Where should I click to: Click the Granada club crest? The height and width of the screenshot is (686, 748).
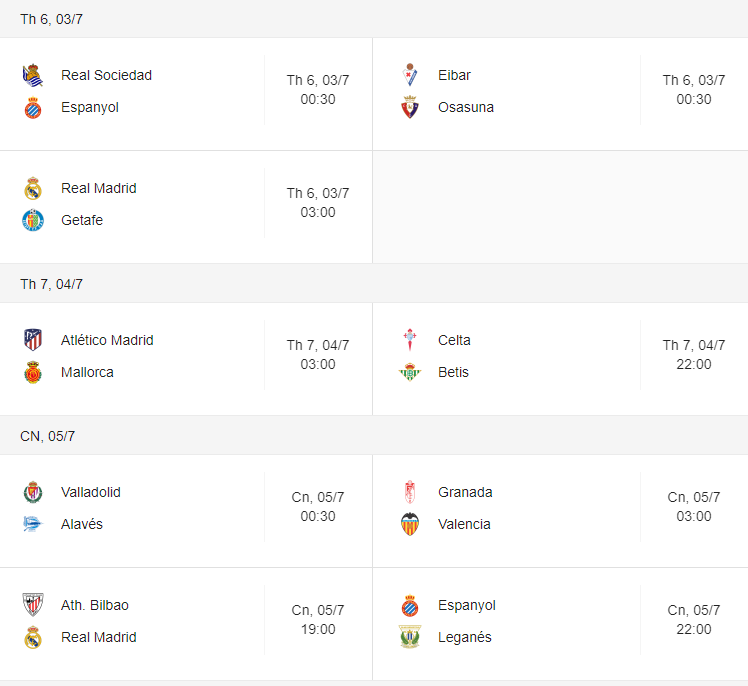(410, 492)
